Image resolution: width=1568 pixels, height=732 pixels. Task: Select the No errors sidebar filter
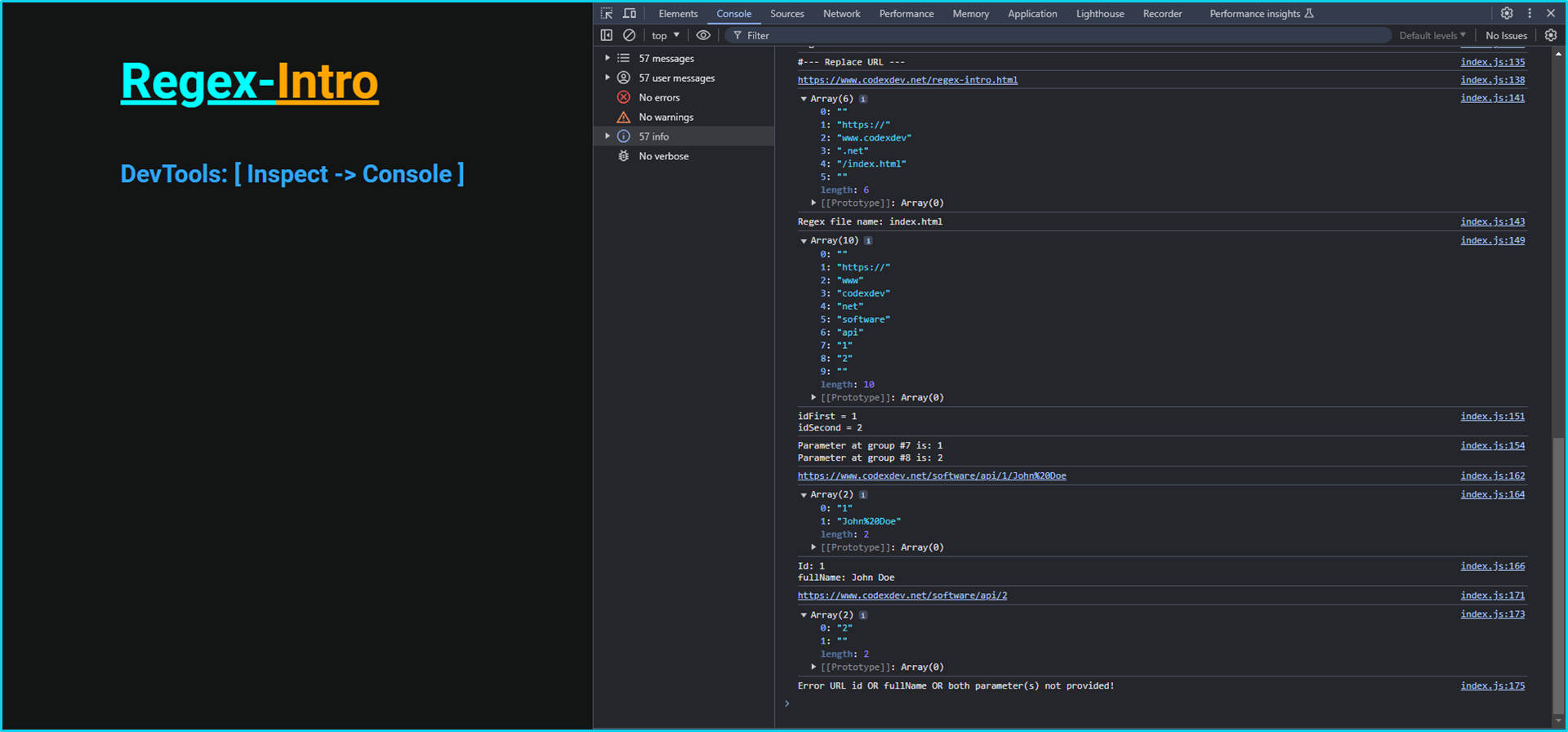tap(659, 98)
